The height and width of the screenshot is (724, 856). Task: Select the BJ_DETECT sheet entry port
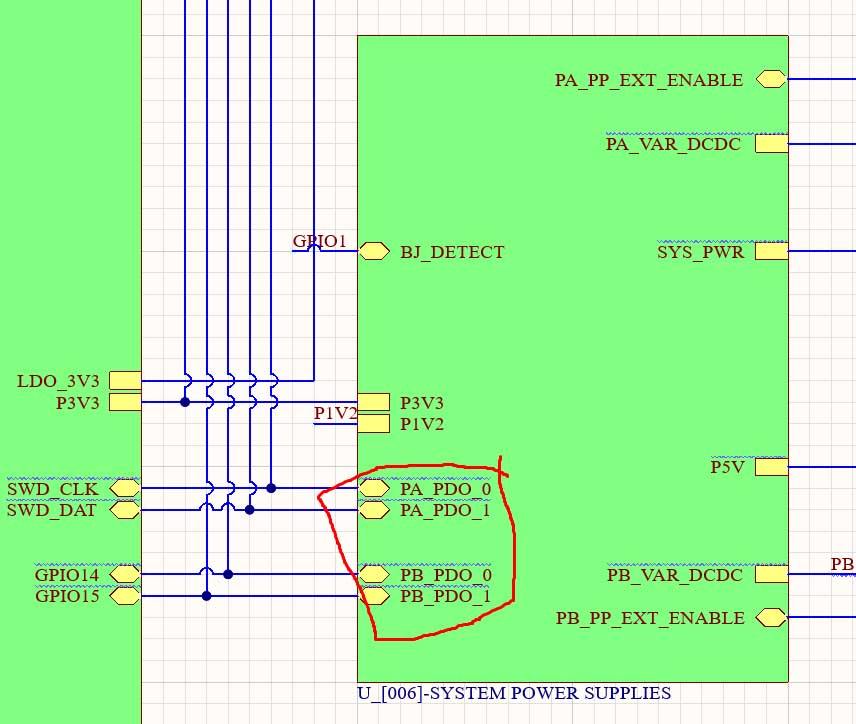coord(374,252)
